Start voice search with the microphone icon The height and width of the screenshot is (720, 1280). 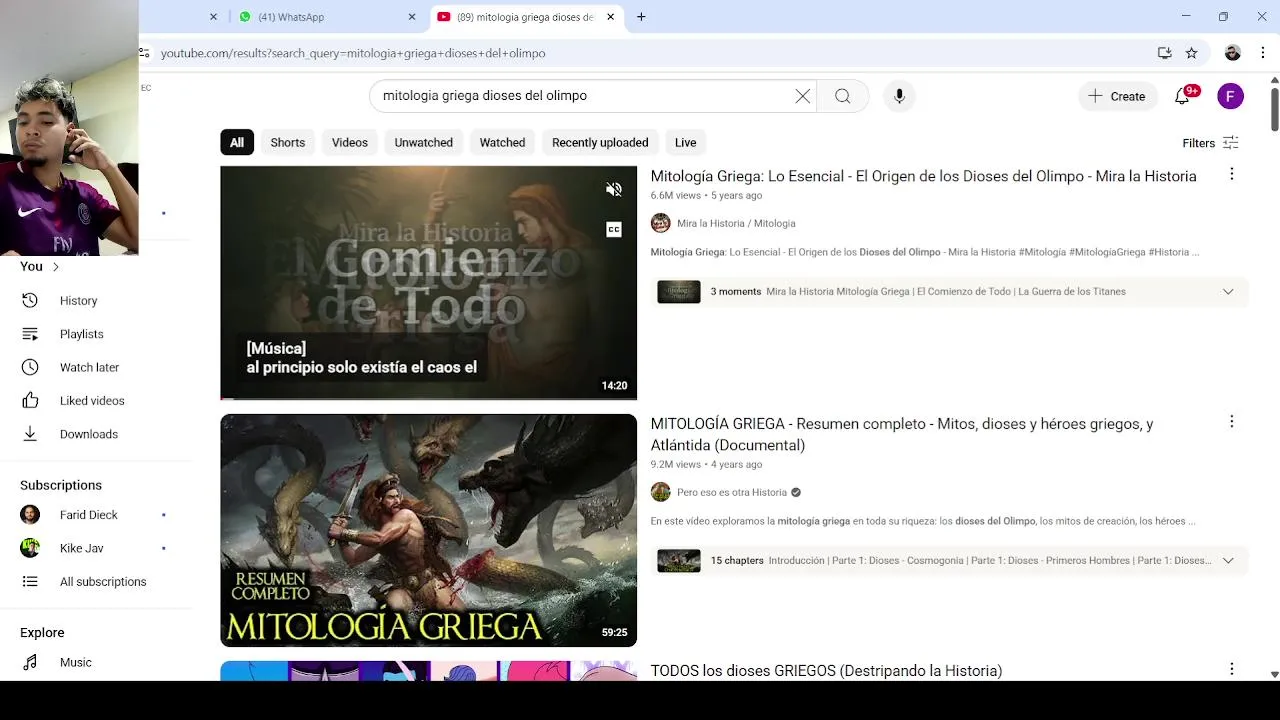pos(899,96)
